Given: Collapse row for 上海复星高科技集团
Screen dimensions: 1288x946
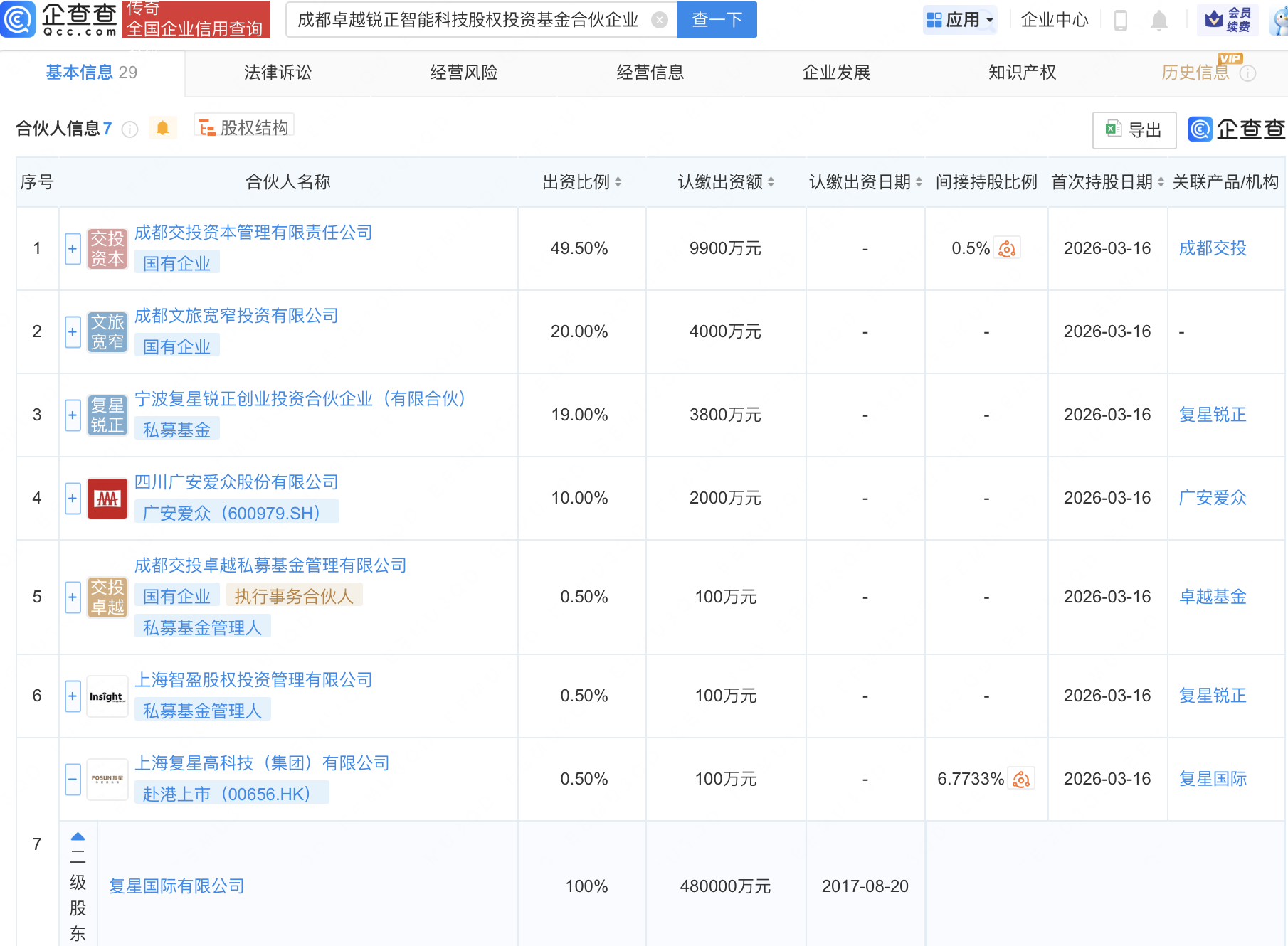Looking at the screenshot, I should 73,780.
